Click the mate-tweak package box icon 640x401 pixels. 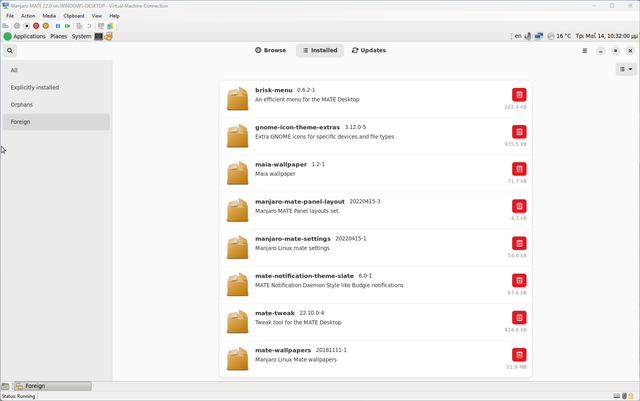[238, 321]
